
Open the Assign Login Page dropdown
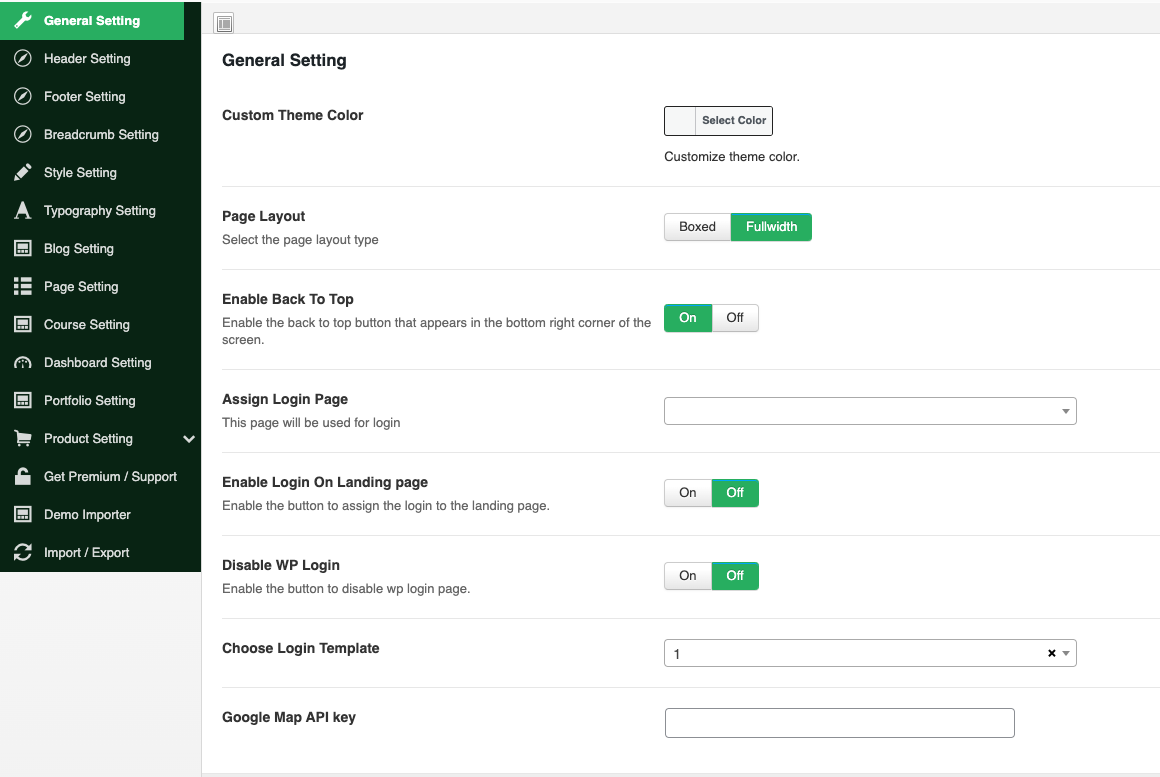[870, 411]
